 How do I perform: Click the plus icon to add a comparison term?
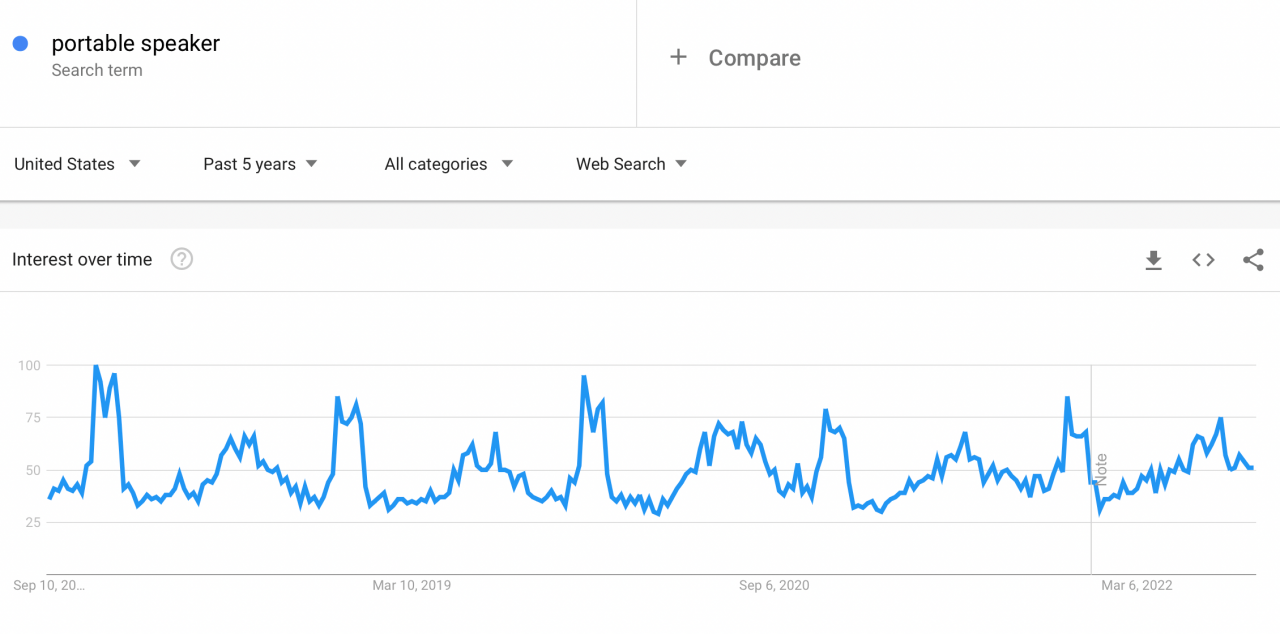(678, 57)
